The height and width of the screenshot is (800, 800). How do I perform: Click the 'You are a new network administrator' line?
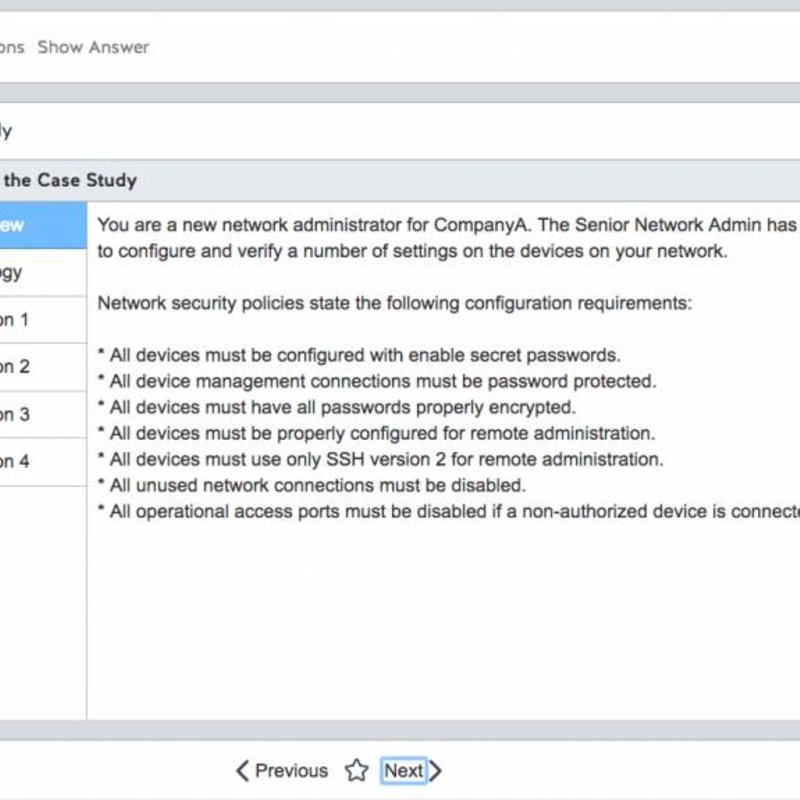click(448, 225)
